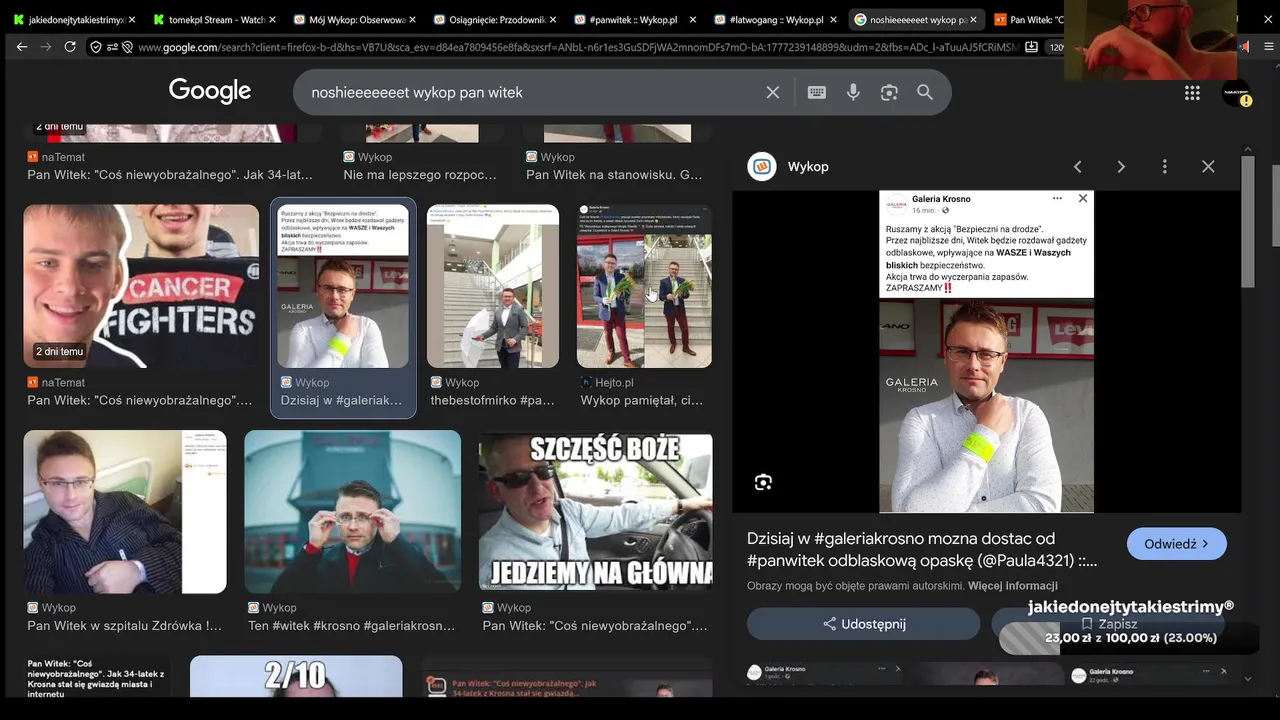Close the noshieeeeeeet wykop pan witek tab
The image size is (1280, 720).
pyautogui.click(x=973, y=19)
